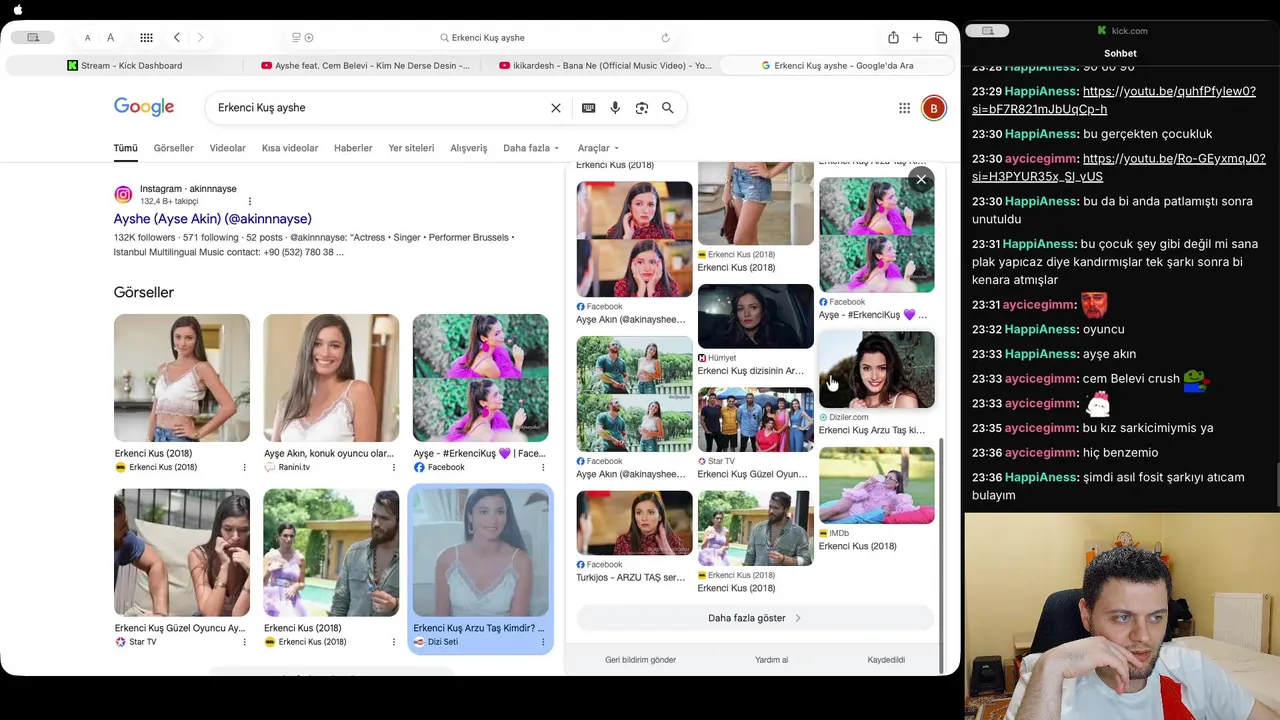Go back with the back arrow

coord(176,38)
